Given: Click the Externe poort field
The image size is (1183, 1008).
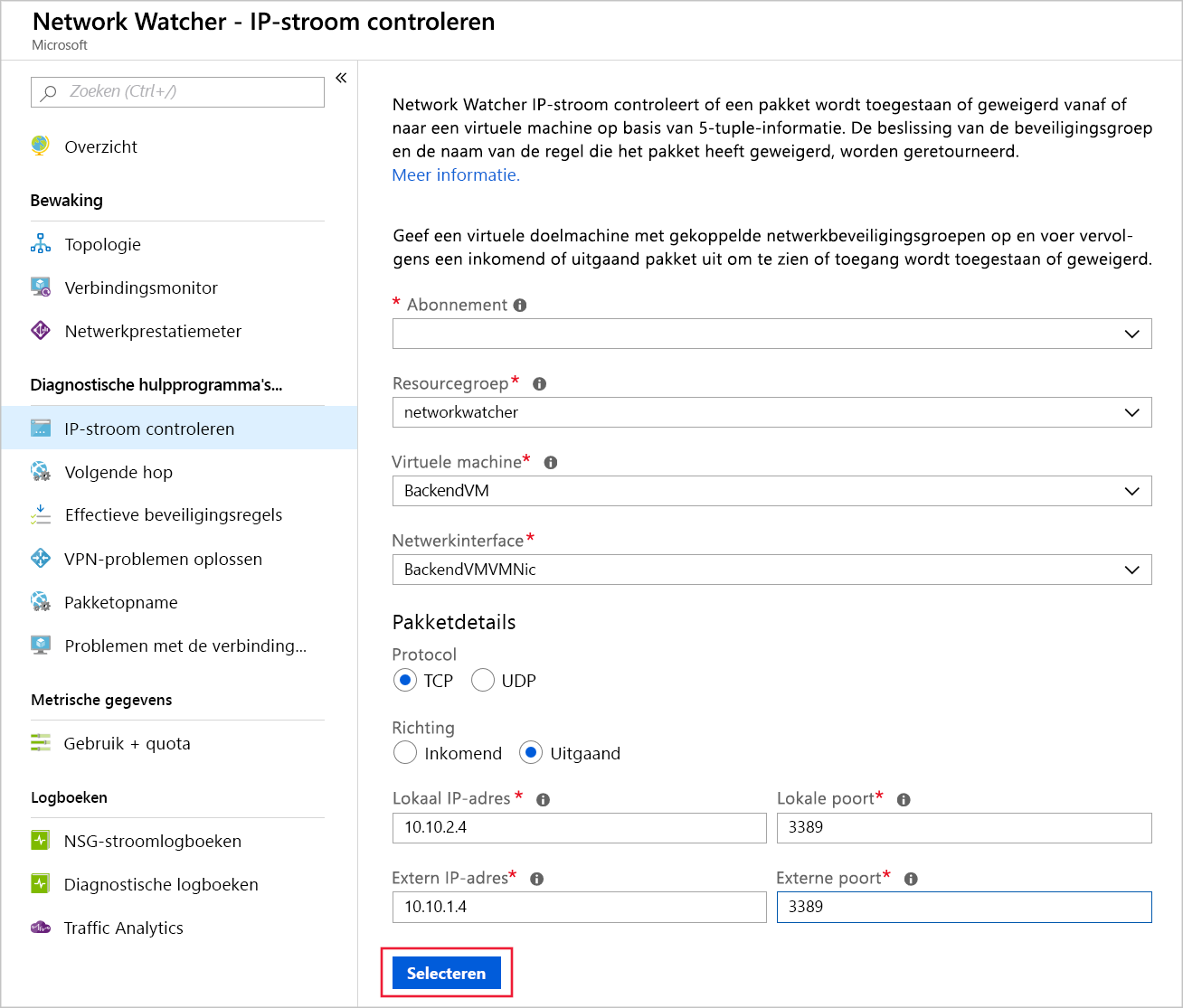Looking at the screenshot, I should point(964,908).
